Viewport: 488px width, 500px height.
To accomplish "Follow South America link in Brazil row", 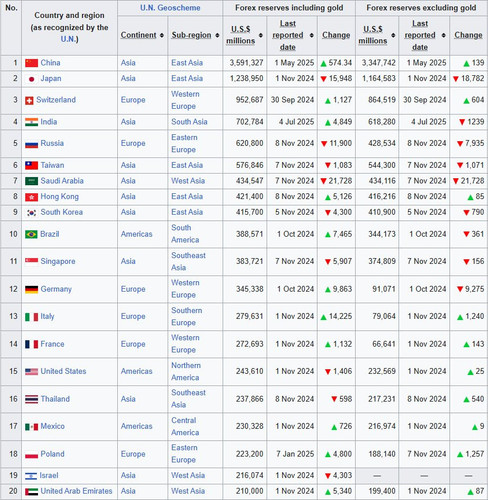I will [185, 234].
